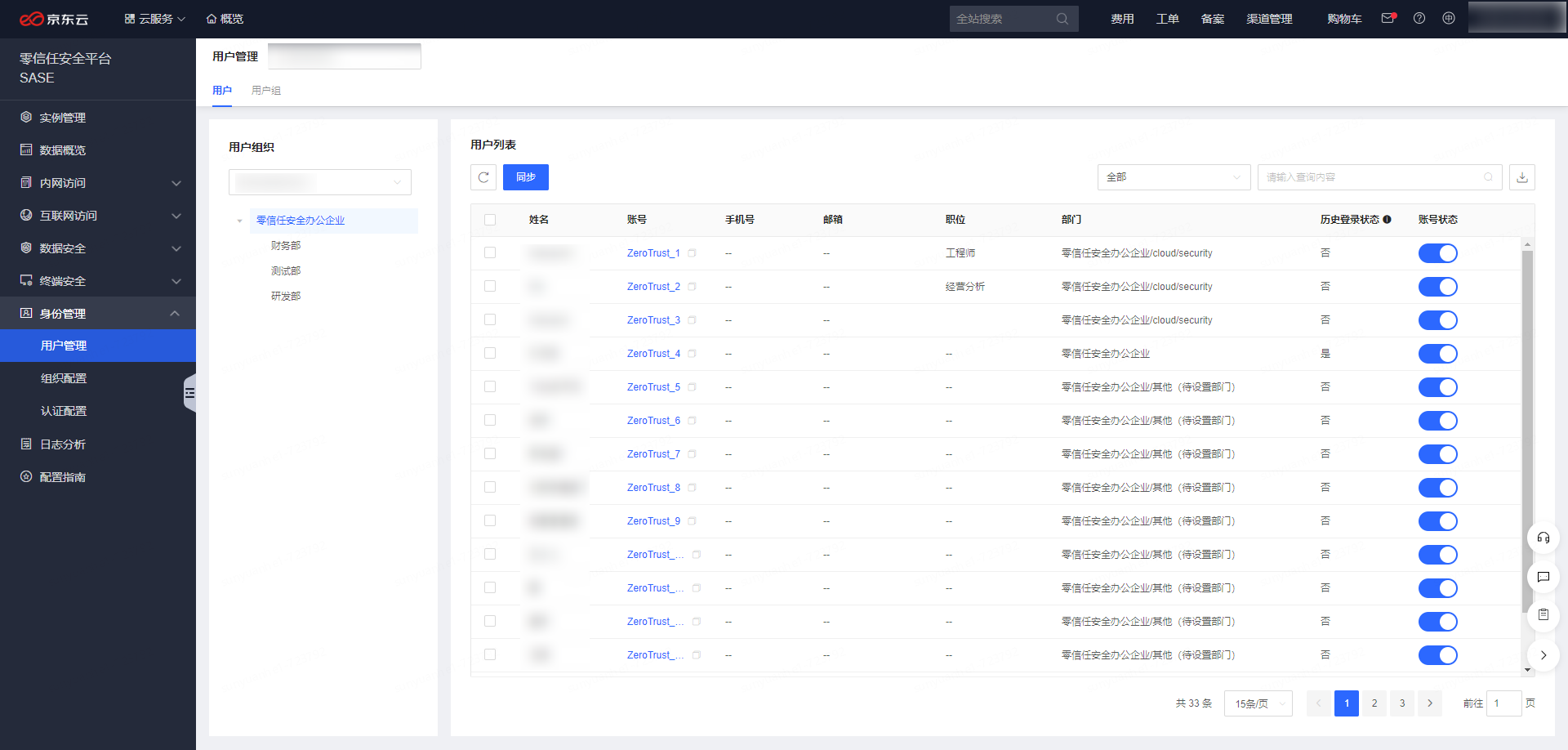Expand the 内网访问 menu
Screen dimensions: 1568x750
pos(98,183)
